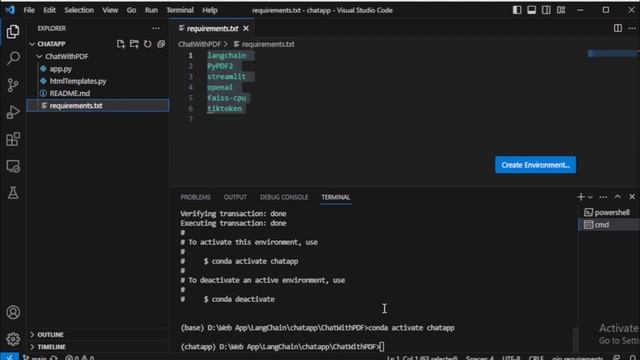Open the Terminal menu
The height and width of the screenshot is (360, 640).
[180, 10]
